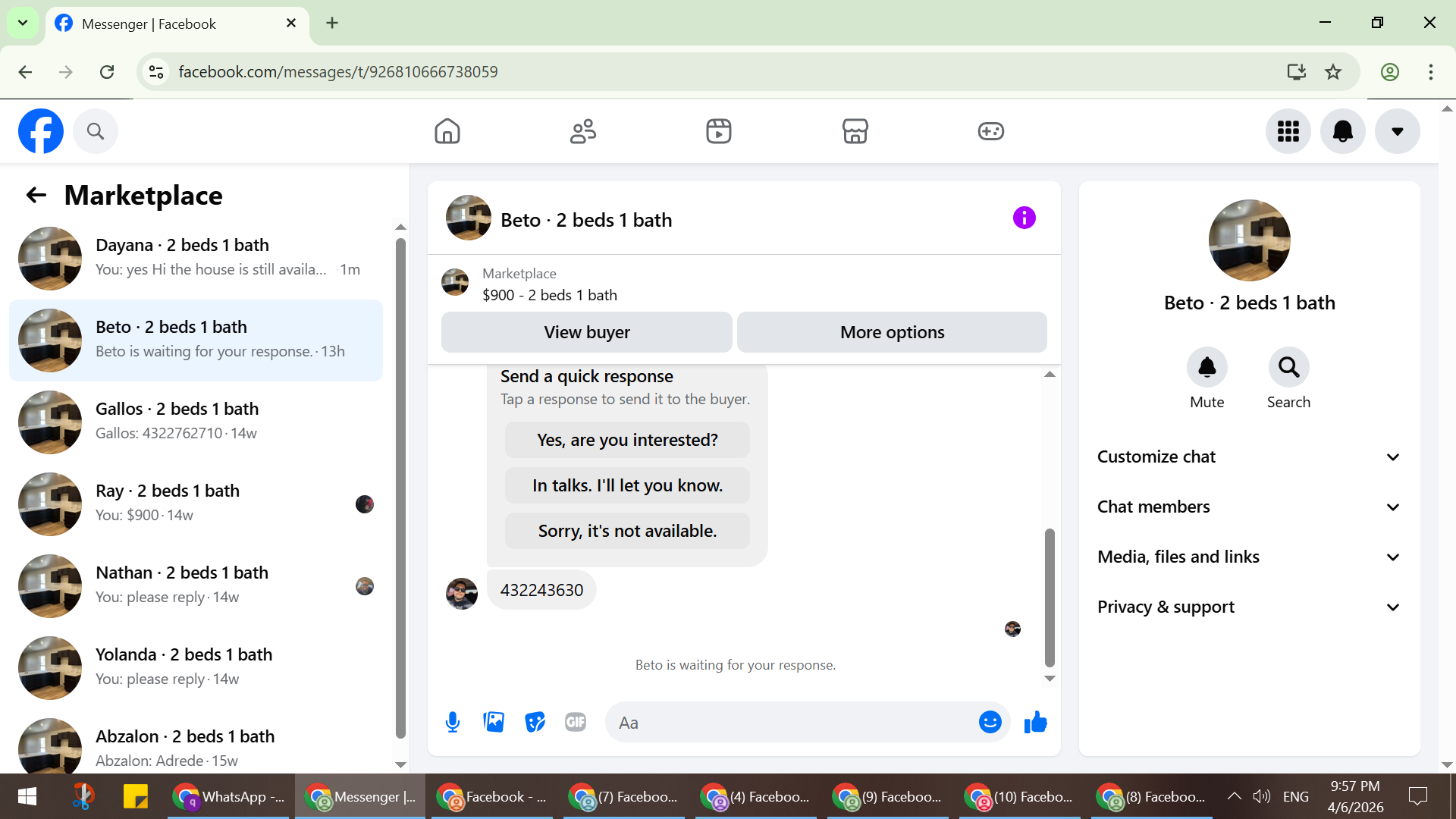Attach a photo or file

494,723
